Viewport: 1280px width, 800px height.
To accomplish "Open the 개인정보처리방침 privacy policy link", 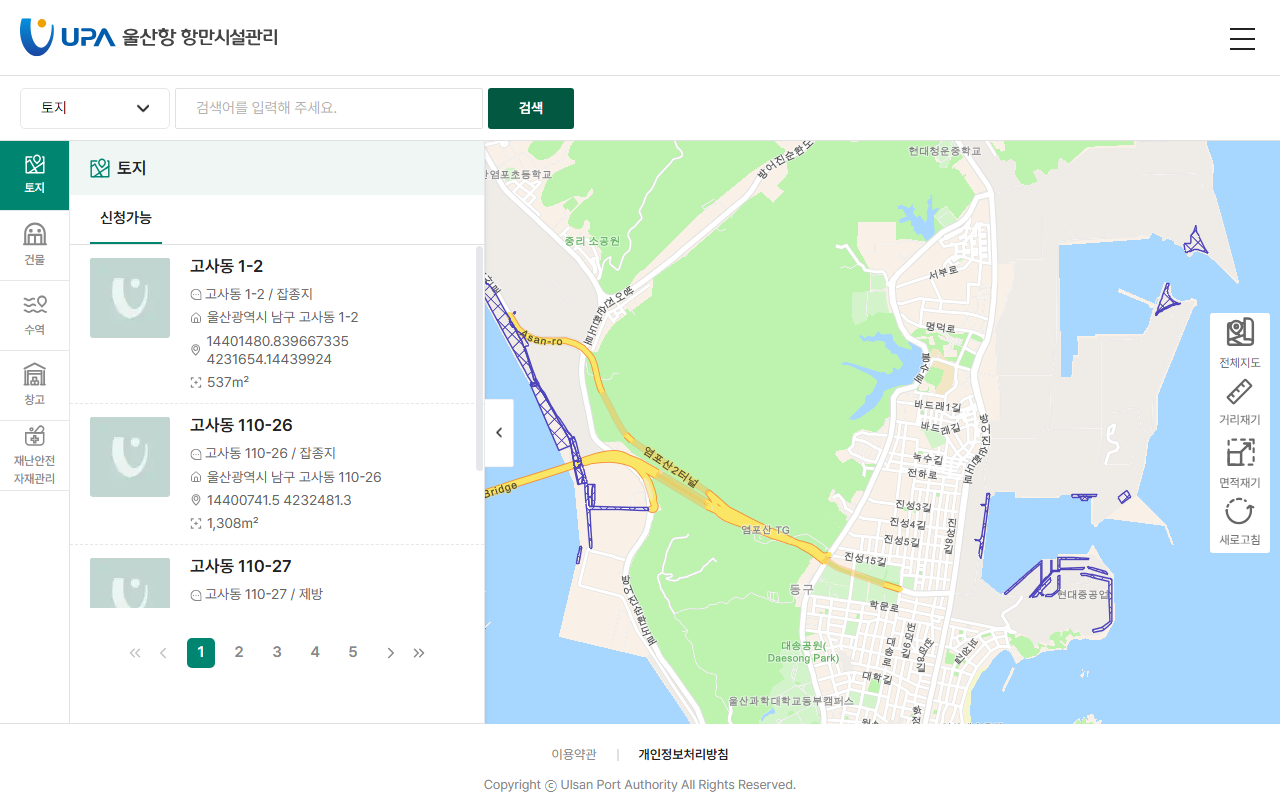I will click(x=683, y=755).
